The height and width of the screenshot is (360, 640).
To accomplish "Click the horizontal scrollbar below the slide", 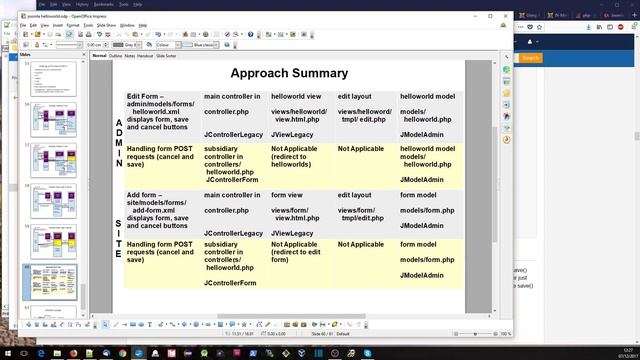I will click(291, 316).
